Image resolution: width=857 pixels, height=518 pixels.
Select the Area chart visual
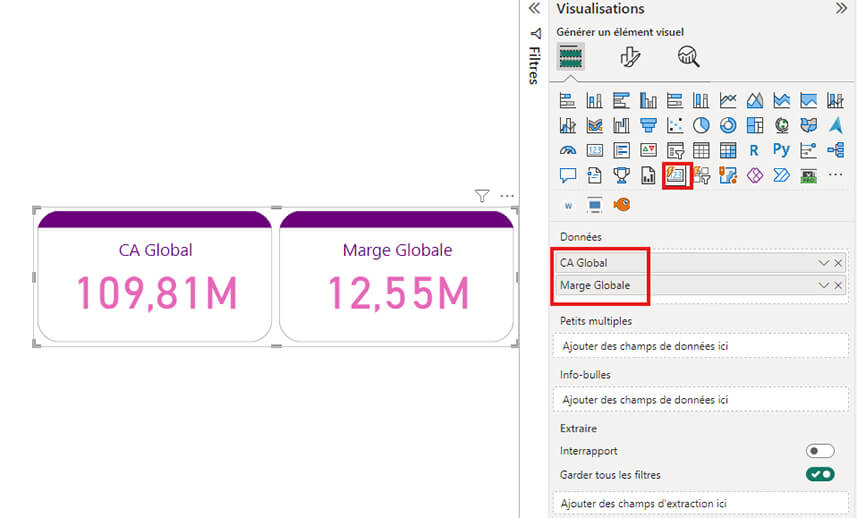click(x=755, y=101)
